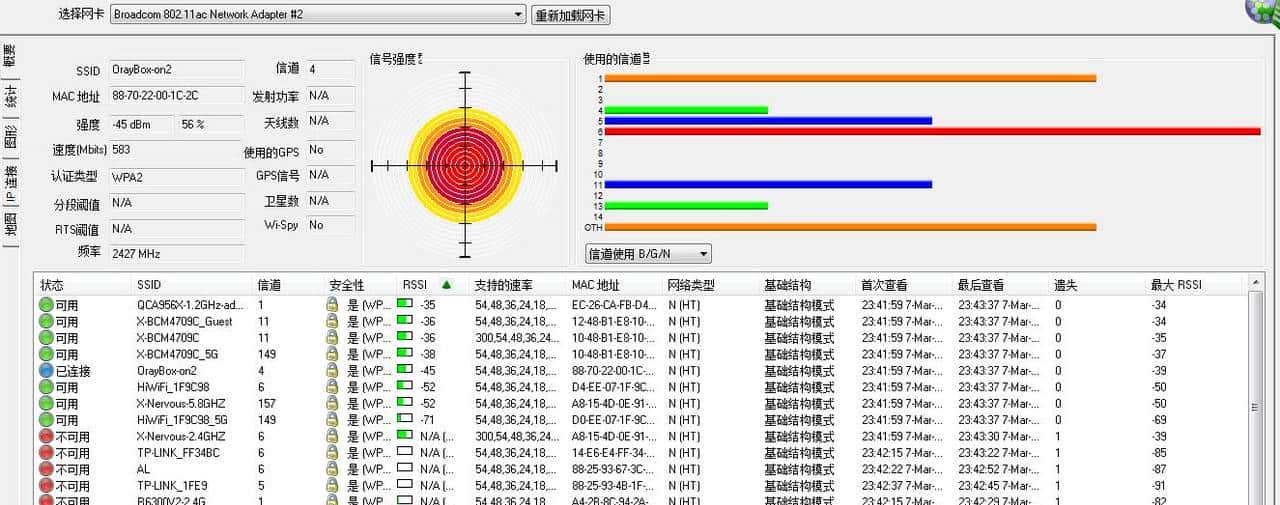Click the speed field showing 583
This screenshot has width=1280, height=505.
[x=176, y=150]
